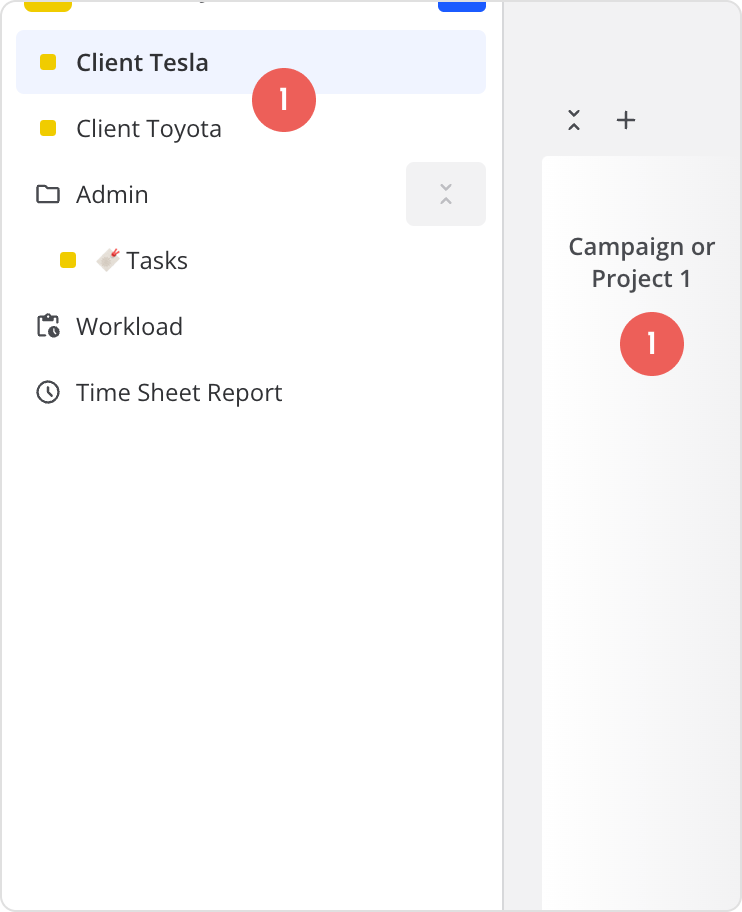
Task: Open the Tasks board under Admin
Action: [157, 261]
